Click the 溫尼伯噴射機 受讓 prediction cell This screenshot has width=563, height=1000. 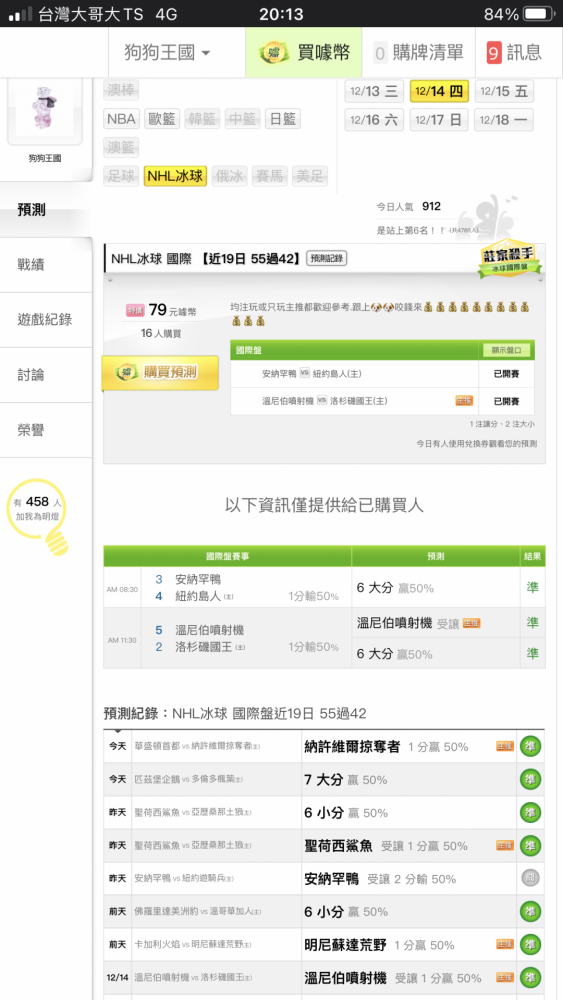435,623
